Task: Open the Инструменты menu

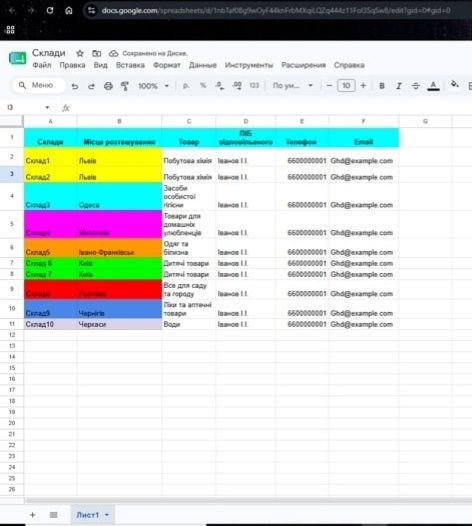Action: 249,65
